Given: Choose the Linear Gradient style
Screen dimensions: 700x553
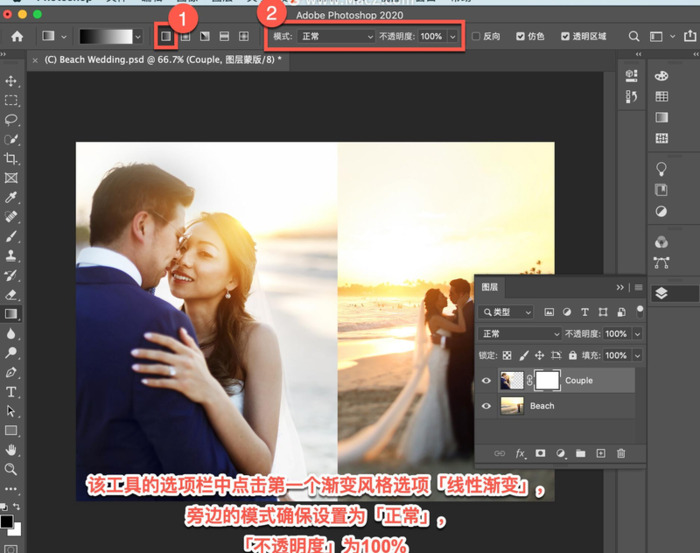Looking at the screenshot, I should [166, 36].
